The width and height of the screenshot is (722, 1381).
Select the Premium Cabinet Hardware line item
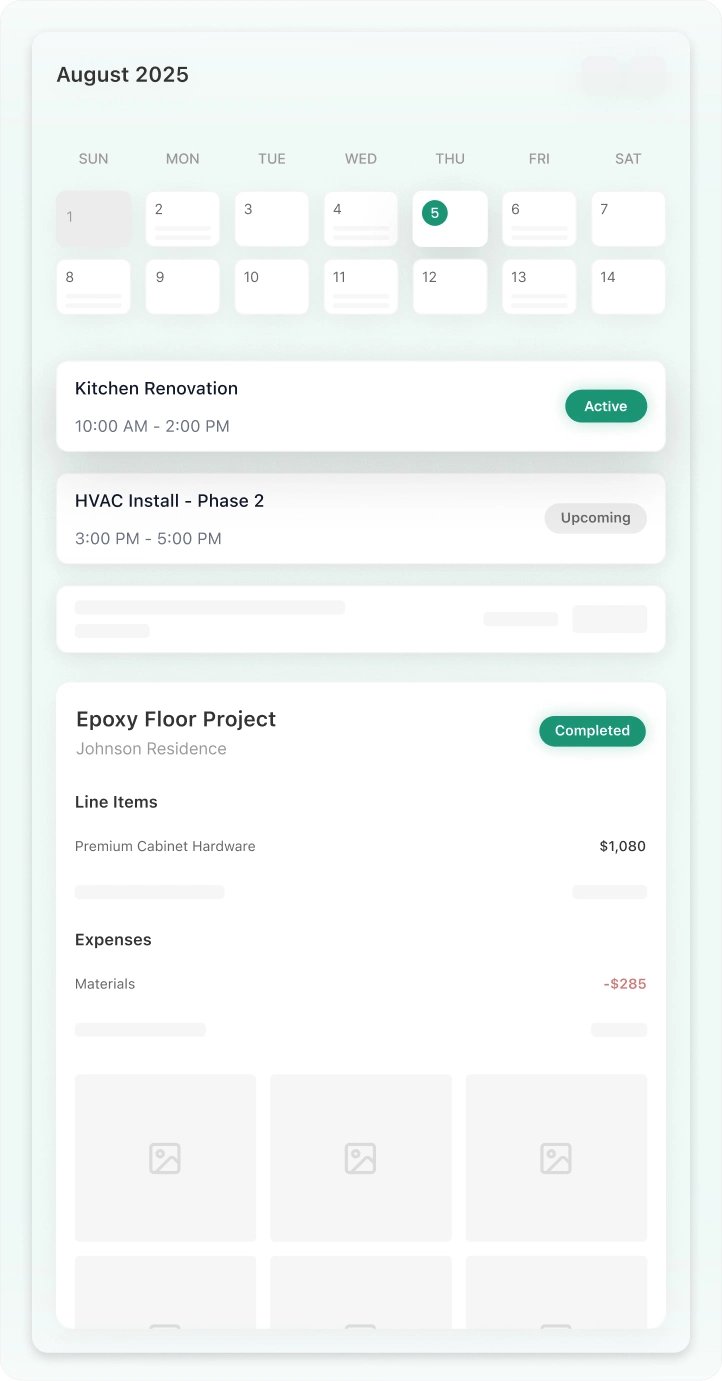165,846
